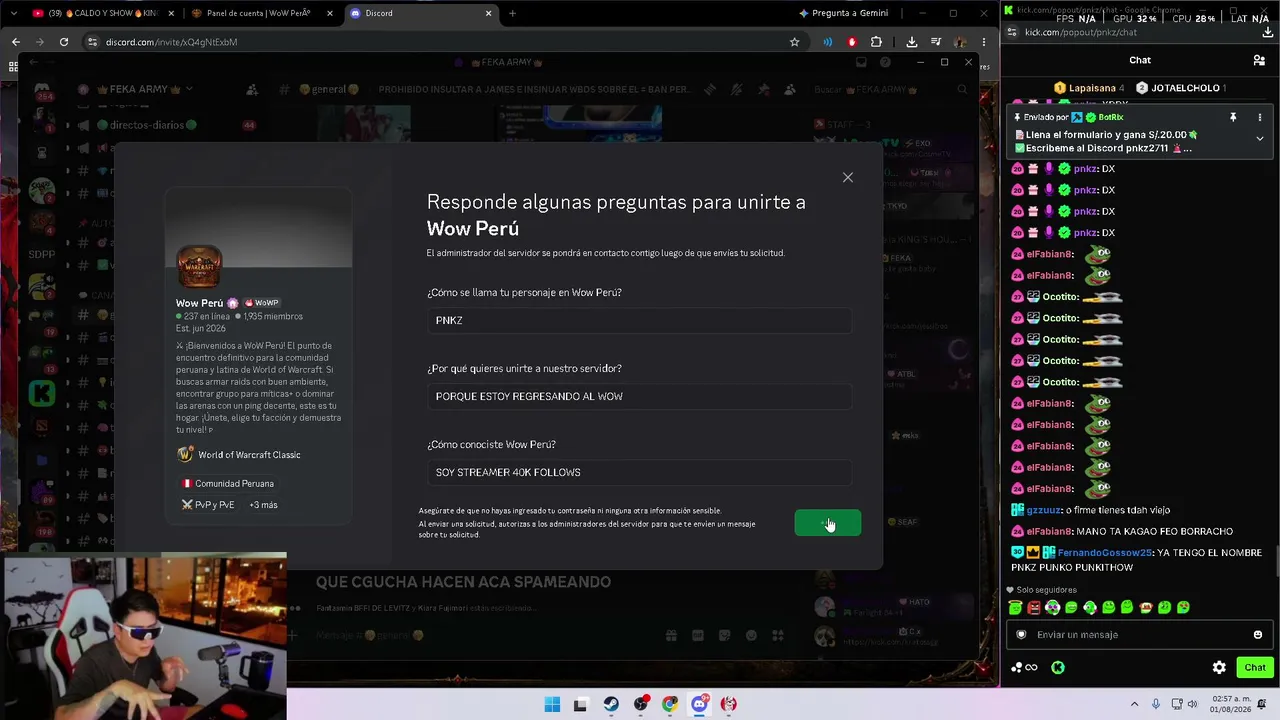
Task: Open downloads in the Kick chat window
Action: point(1268,32)
